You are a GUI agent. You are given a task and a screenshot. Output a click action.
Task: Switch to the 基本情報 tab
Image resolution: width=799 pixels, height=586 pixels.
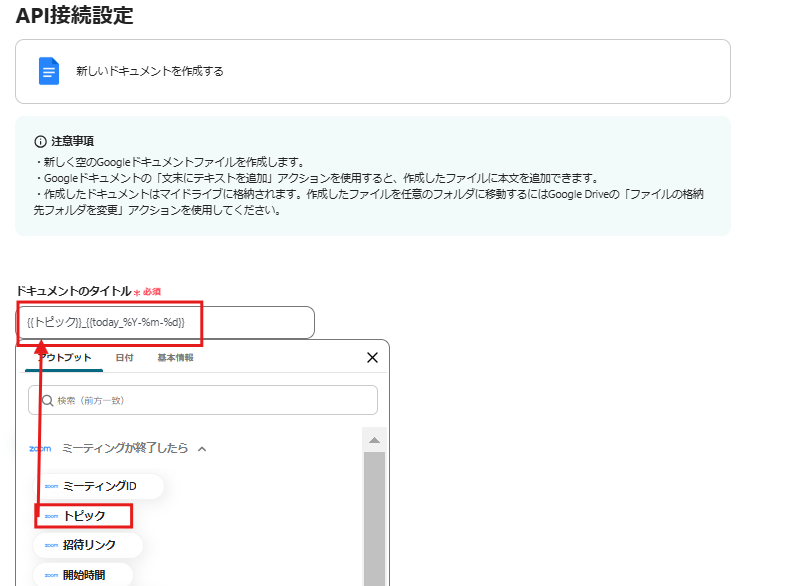pos(175,358)
